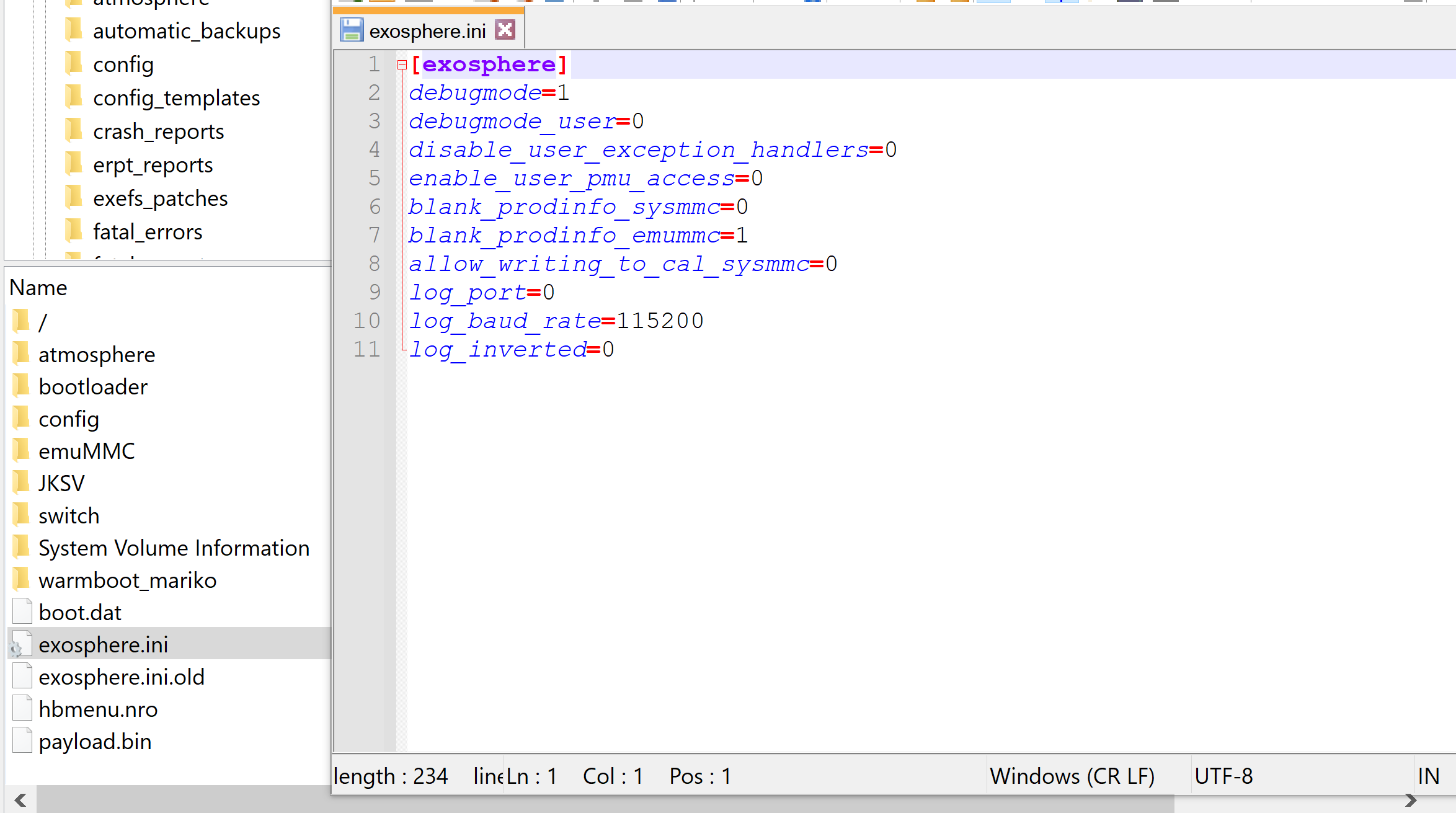The width and height of the screenshot is (1456, 813).
Task: Click line number 7 in the margin
Action: [x=374, y=236]
